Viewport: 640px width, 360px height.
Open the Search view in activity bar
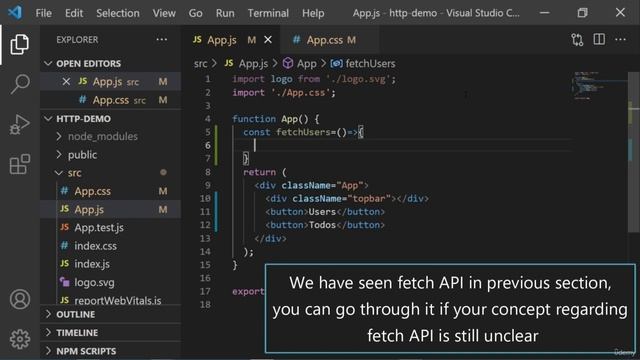pyautogui.click(x=20, y=84)
